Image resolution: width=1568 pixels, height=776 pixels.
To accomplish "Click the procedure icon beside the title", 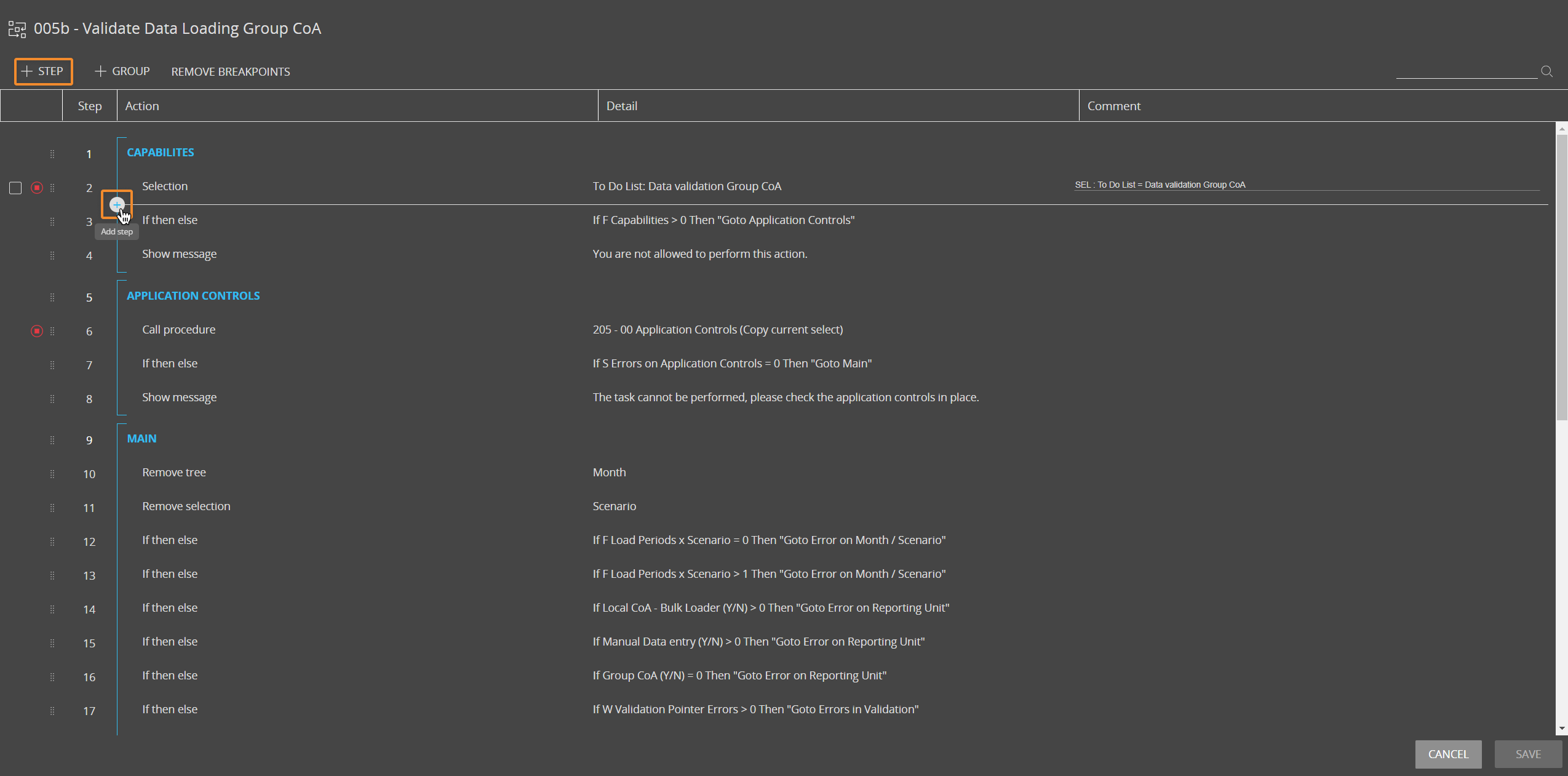I will 17,29.
